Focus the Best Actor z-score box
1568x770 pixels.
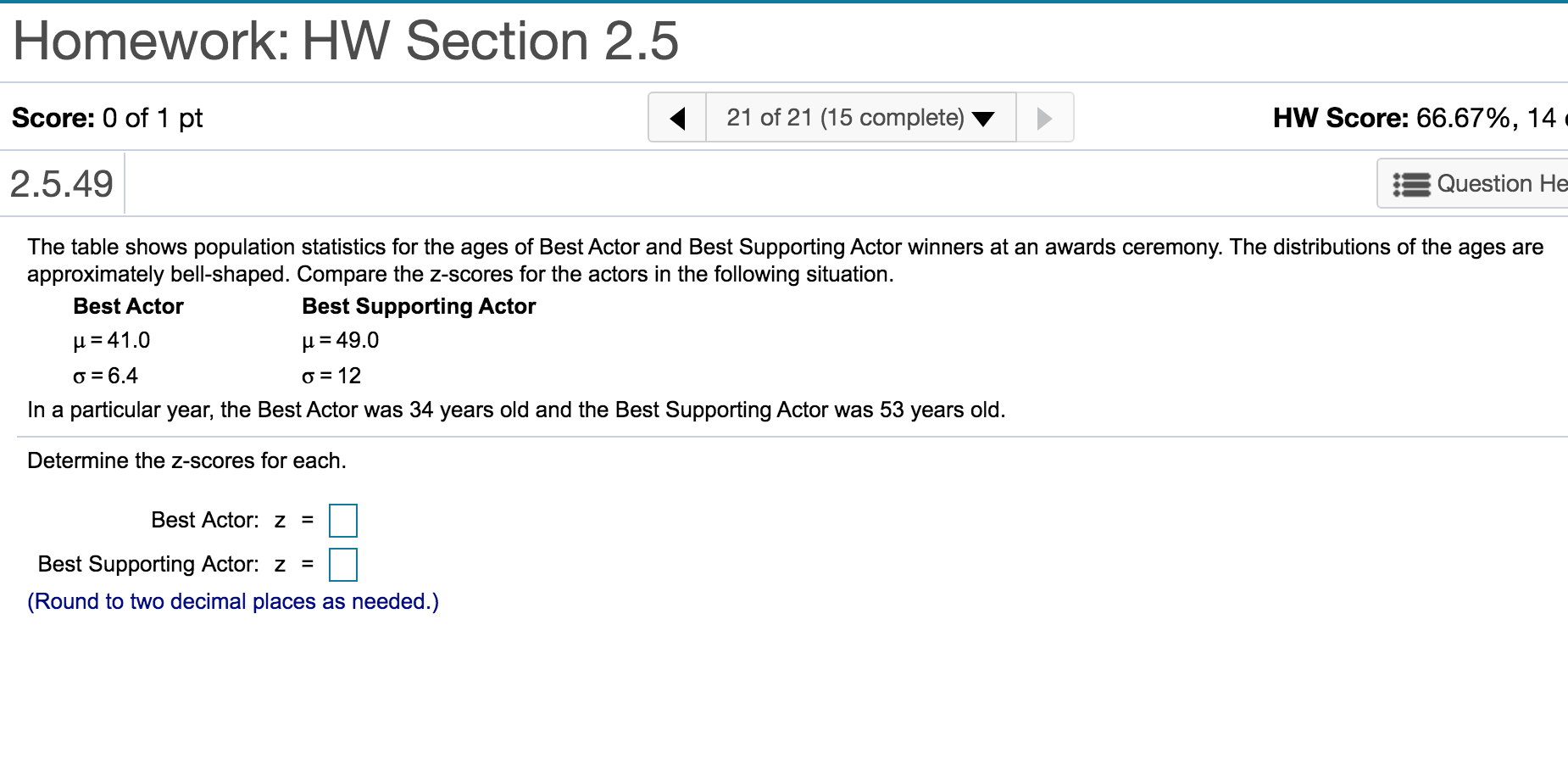343,521
